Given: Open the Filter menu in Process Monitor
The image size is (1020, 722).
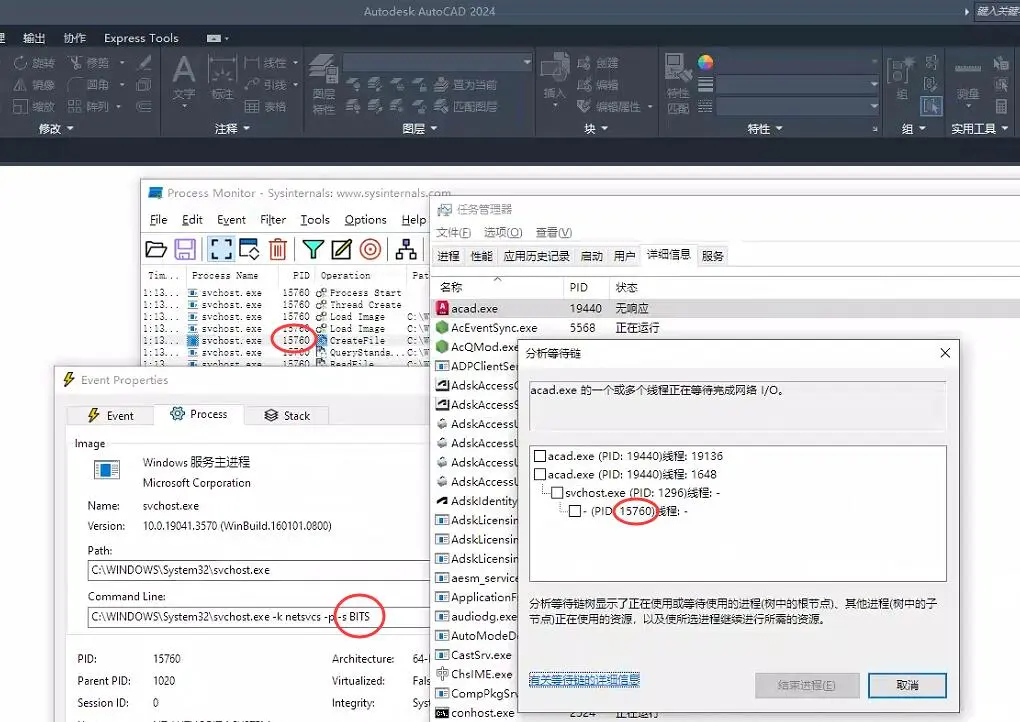Looking at the screenshot, I should pyautogui.click(x=273, y=220).
